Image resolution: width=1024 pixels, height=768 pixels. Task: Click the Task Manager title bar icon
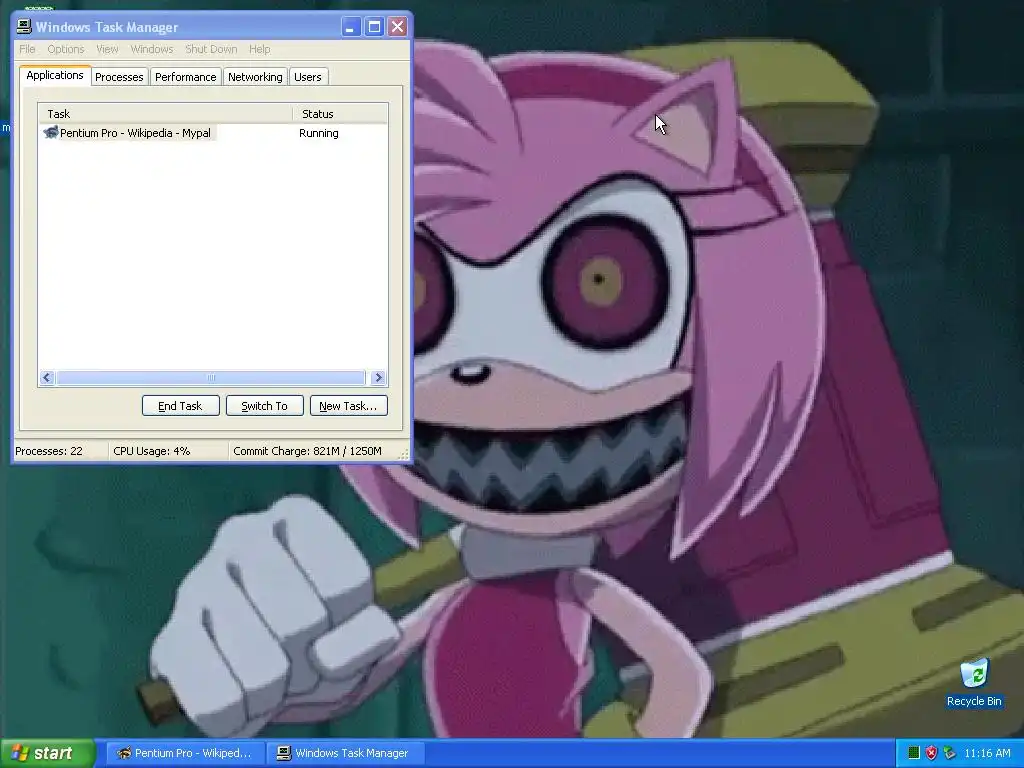[24, 26]
